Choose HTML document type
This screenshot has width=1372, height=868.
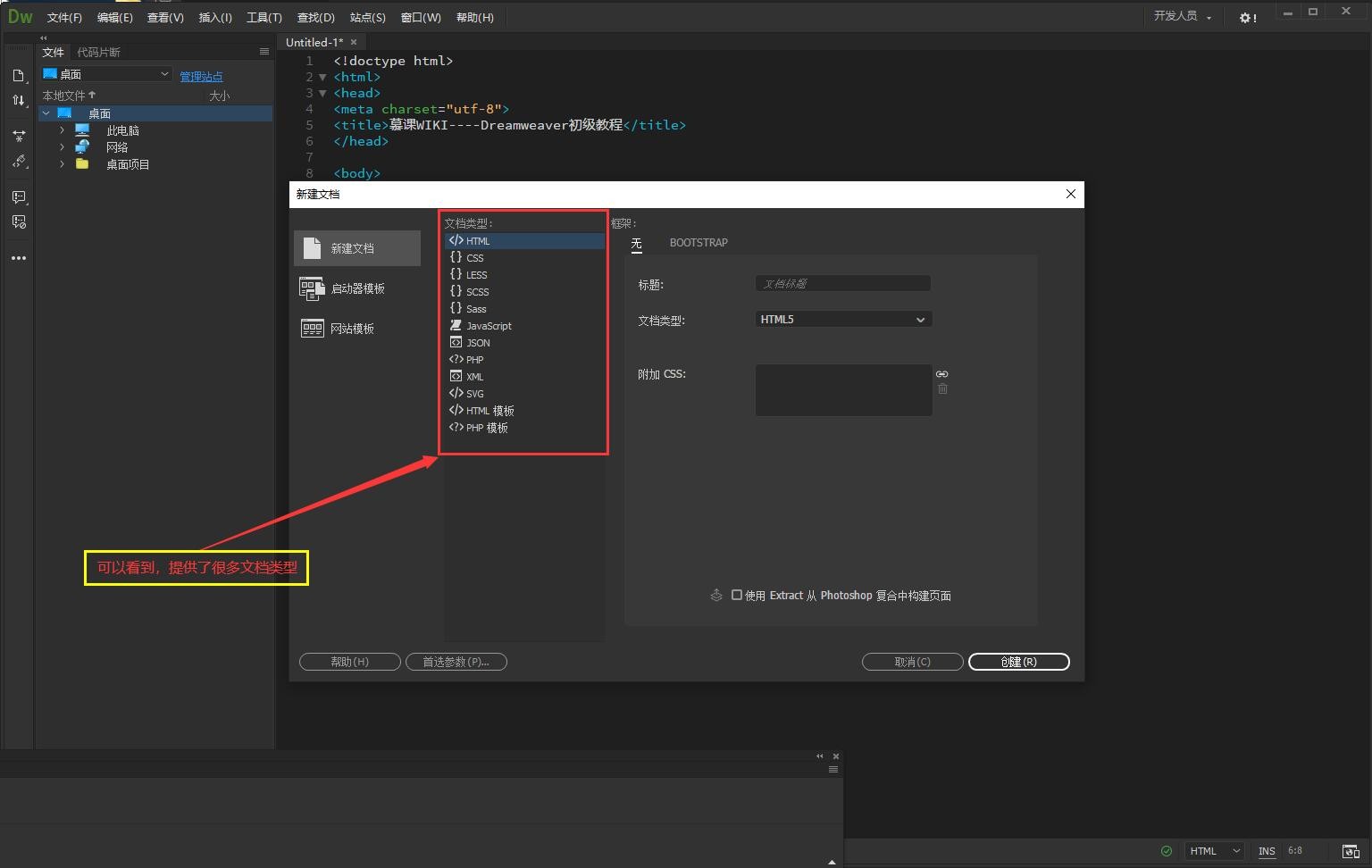[525, 241]
